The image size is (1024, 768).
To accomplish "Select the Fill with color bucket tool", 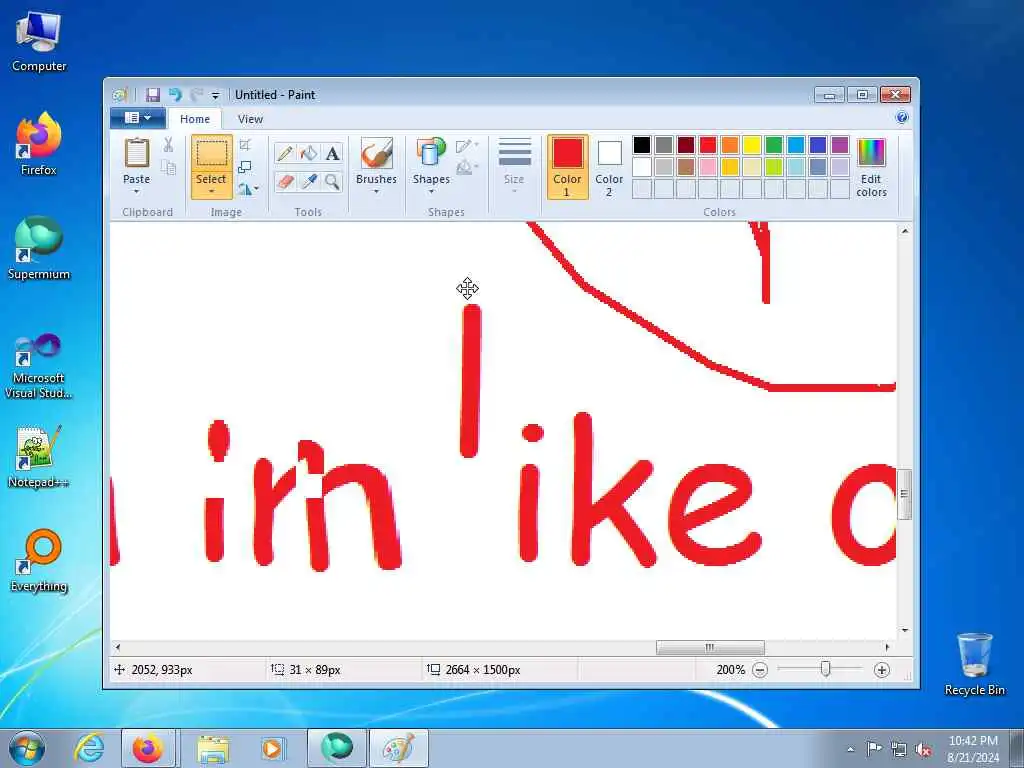I will coord(309,153).
